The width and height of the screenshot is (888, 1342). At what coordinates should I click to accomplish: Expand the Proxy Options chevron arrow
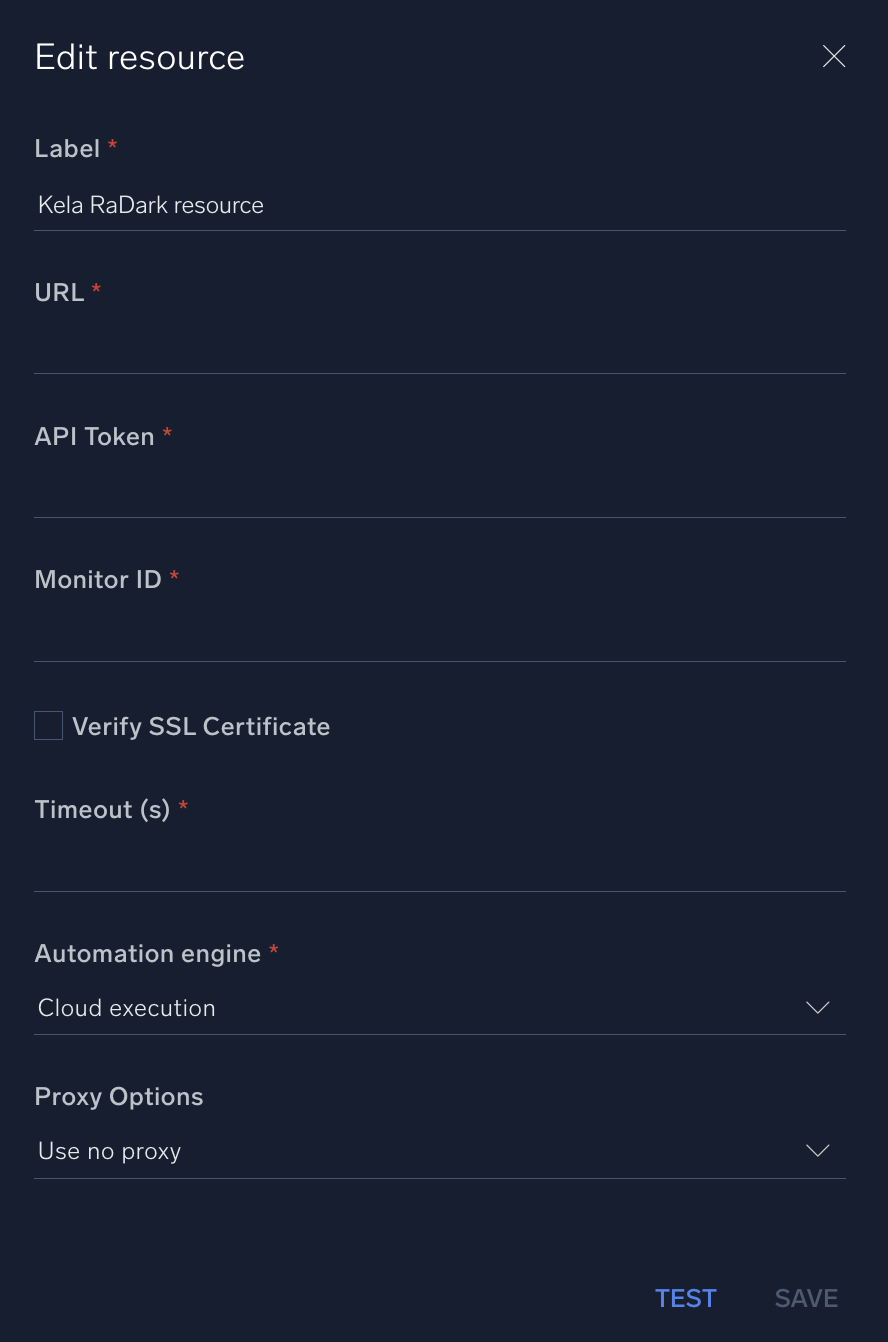coord(818,1152)
